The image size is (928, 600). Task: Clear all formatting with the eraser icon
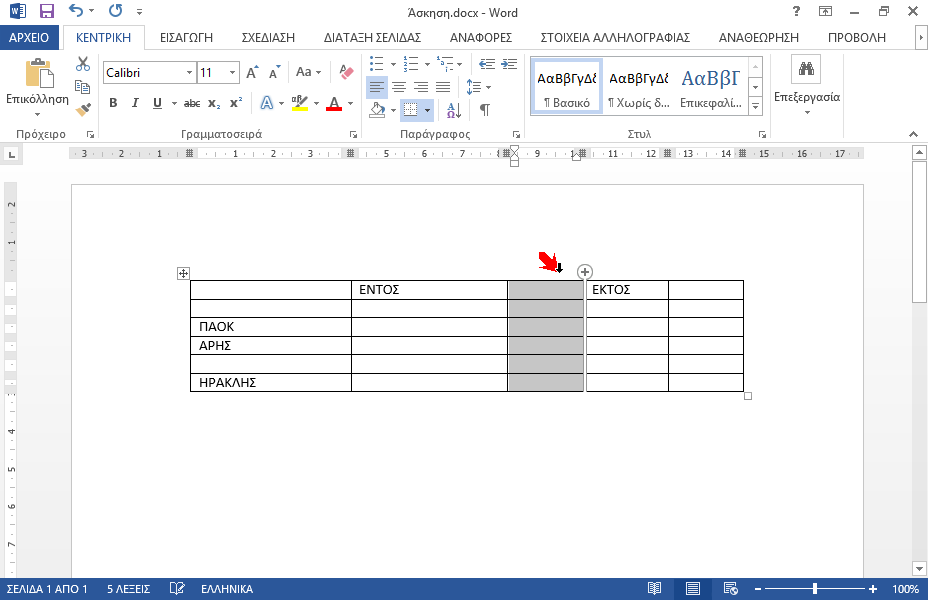click(346, 72)
